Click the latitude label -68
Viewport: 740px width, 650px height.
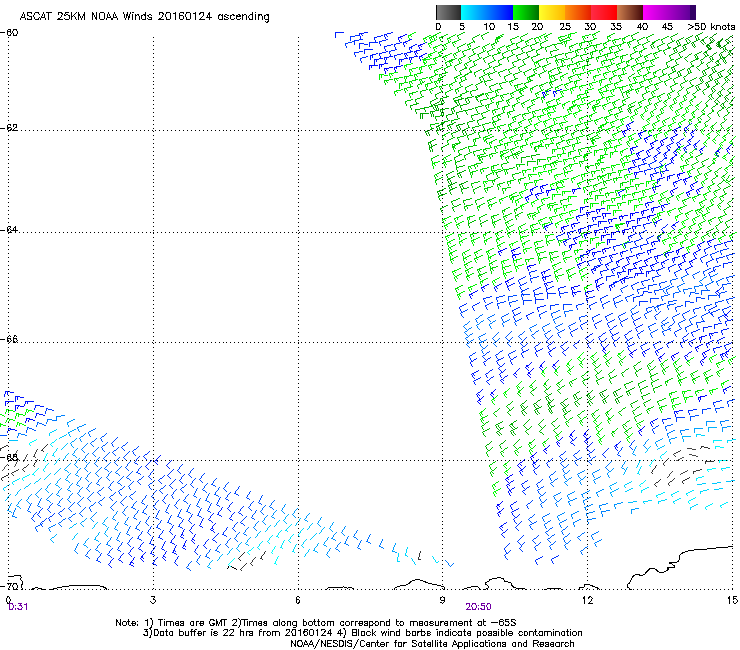click(9, 457)
